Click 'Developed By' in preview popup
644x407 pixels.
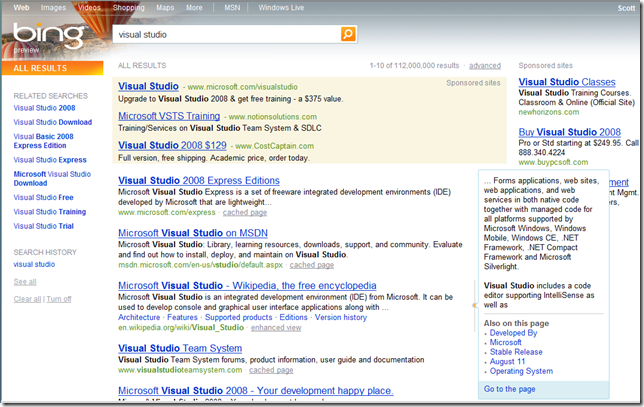tap(513, 333)
